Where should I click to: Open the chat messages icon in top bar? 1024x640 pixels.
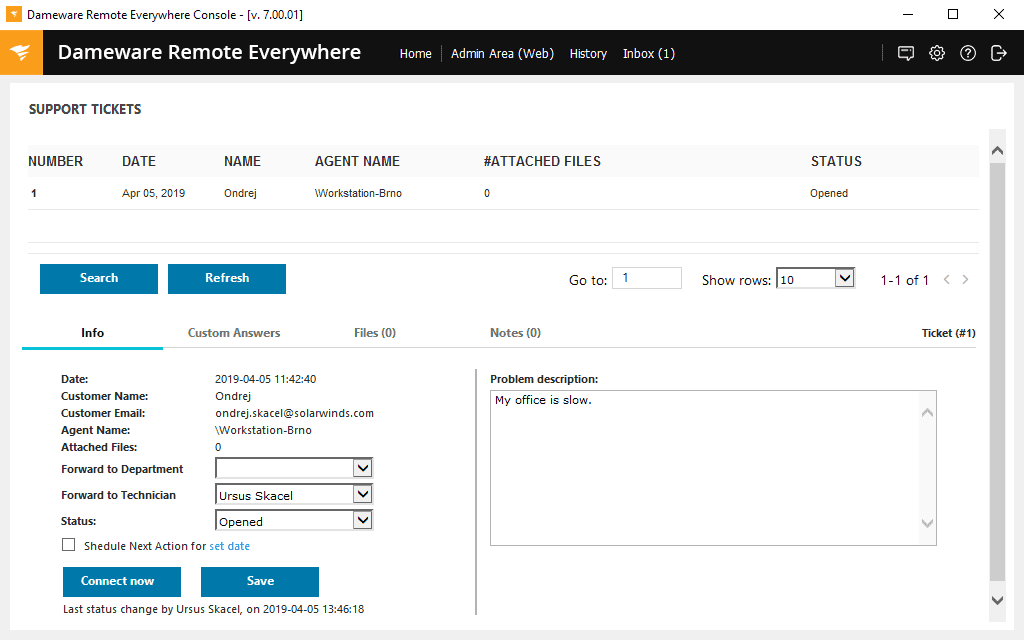[x=905, y=53]
